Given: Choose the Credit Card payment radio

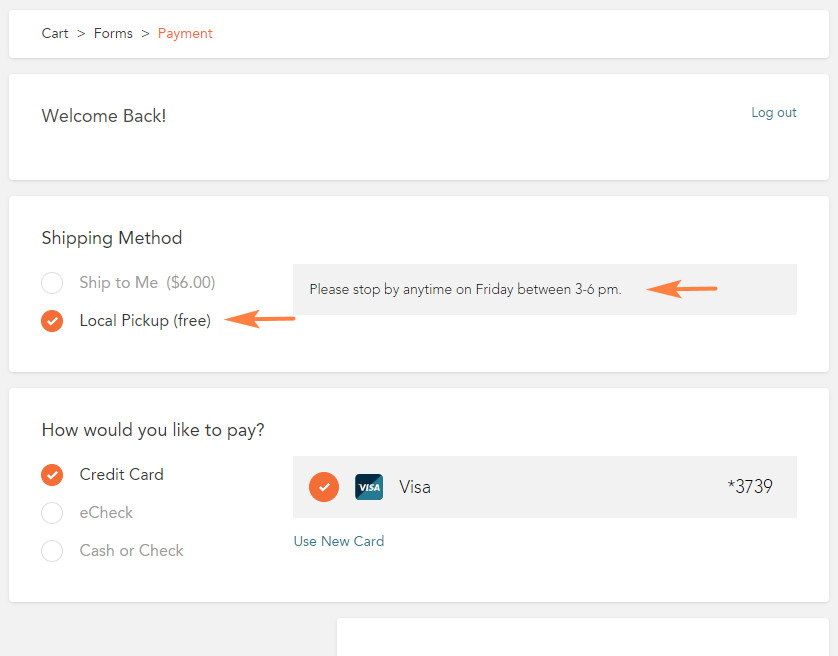Looking at the screenshot, I should (x=52, y=475).
